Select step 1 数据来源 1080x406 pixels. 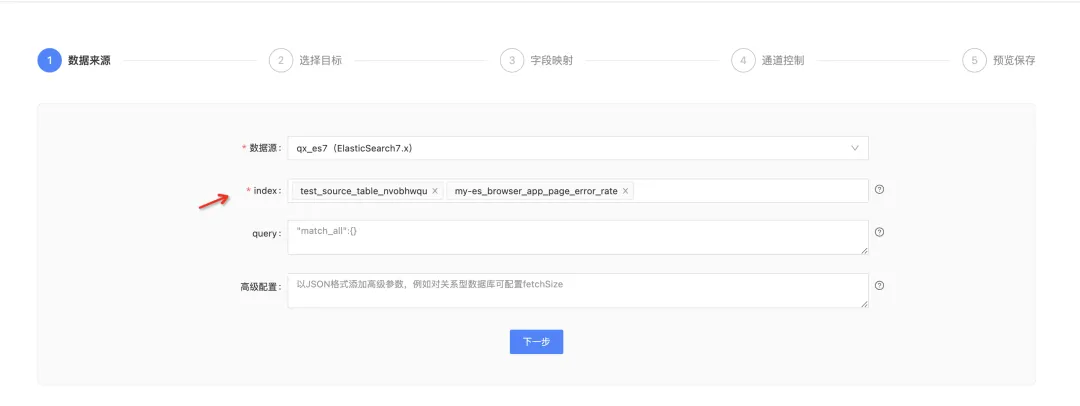tap(74, 60)
